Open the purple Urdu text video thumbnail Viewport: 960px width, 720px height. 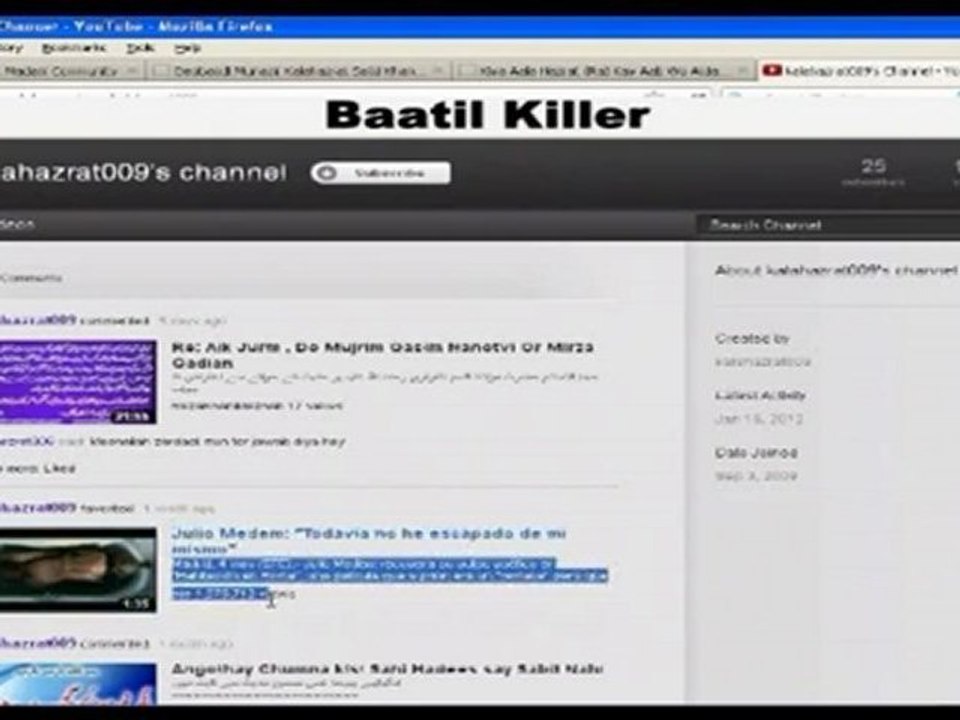tap(78, 382)
